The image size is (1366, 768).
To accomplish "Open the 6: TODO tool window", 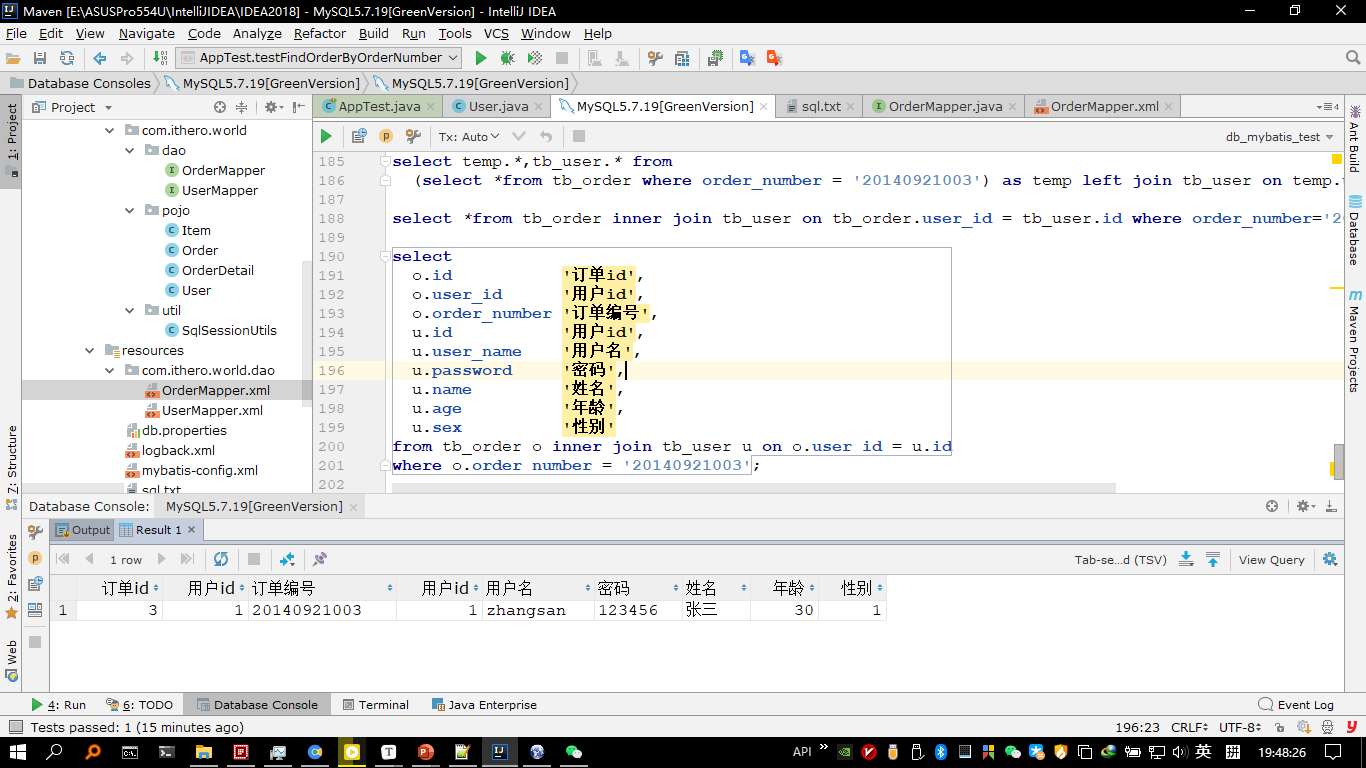I will click(x=138, y=704).
